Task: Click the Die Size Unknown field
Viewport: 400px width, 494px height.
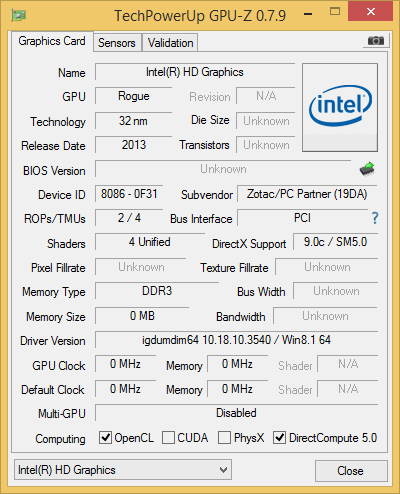Action: [x=266, y=121]
